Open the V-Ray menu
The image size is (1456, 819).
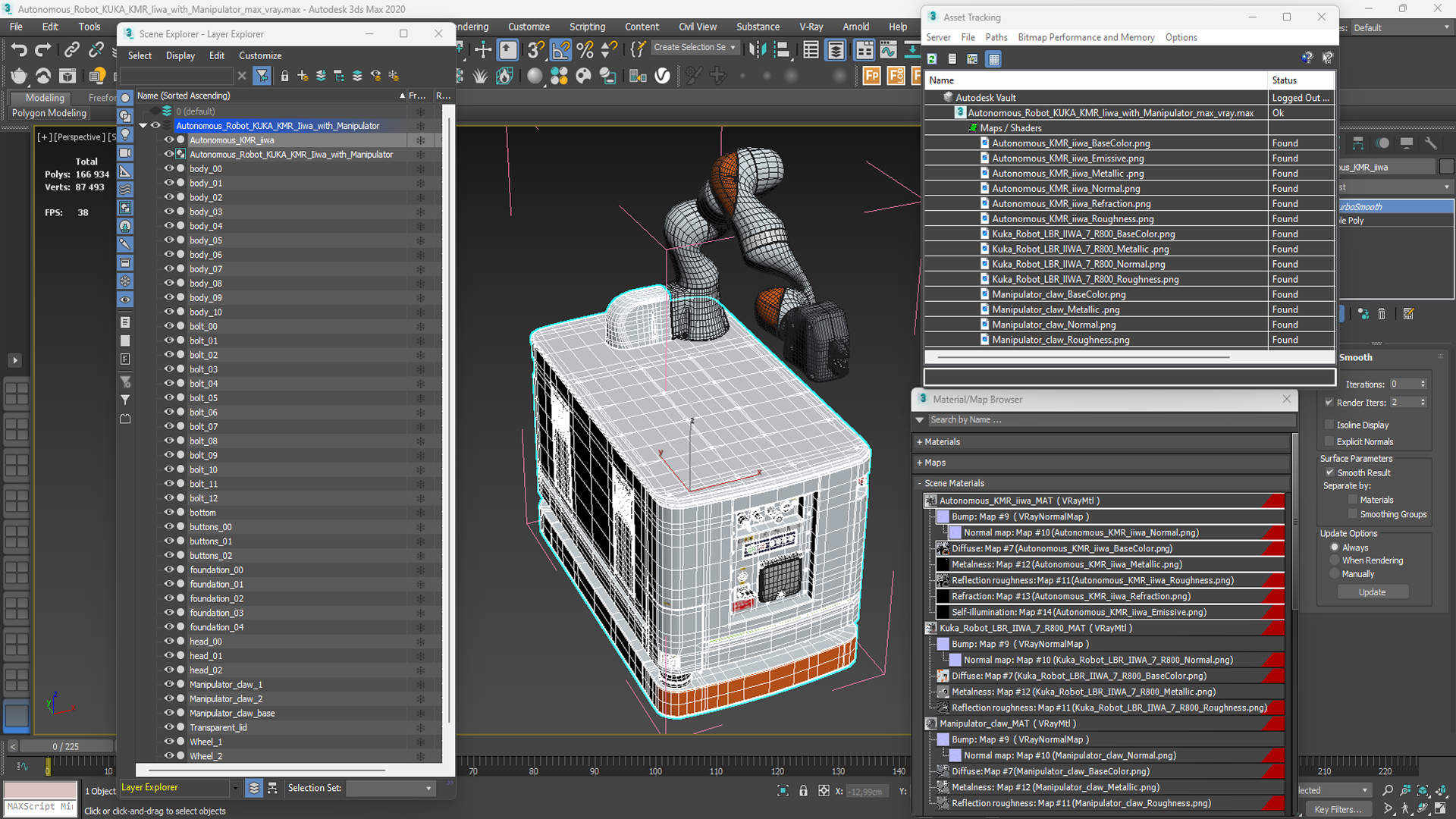[x=811, y=27]
